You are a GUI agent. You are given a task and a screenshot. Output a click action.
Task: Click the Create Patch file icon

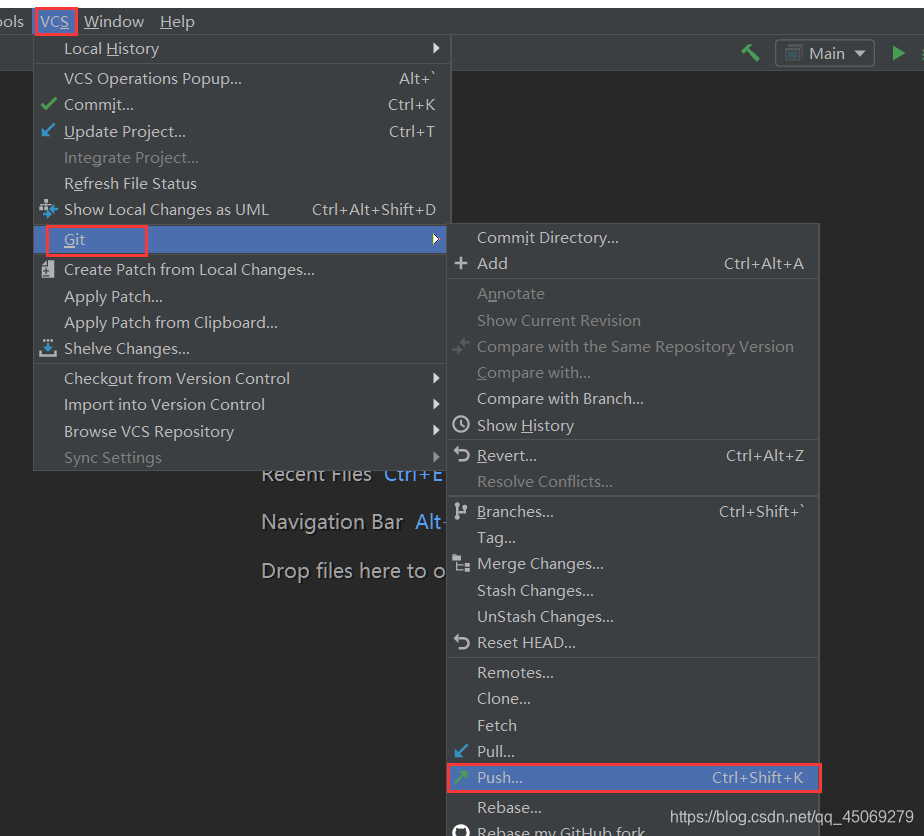pyautogui.click(x=48, y=269)
